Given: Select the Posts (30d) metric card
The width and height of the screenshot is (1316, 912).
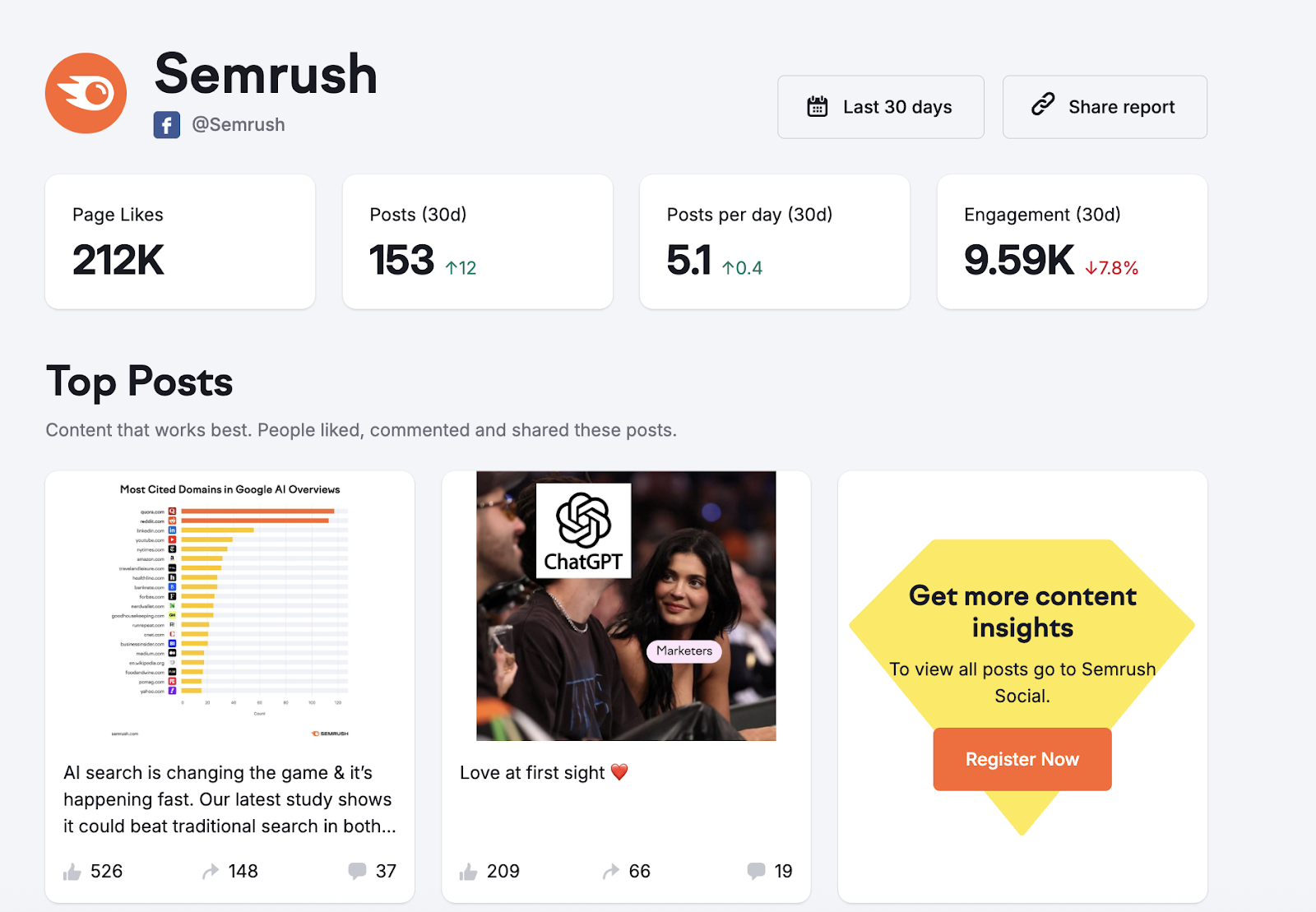Looking at the screenshot, I should pos(477,242).
